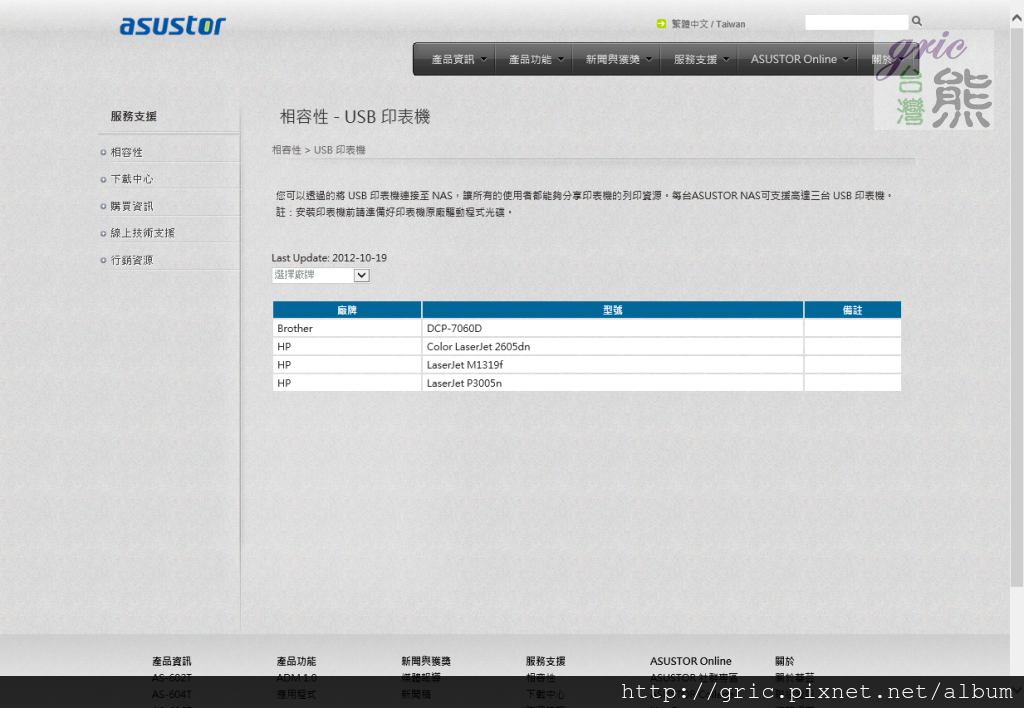Image resolution: width=1024 pixels, height=708 pixels.
Task: Click the page vertical scrollbar
Action: [x=1017, y=307]
